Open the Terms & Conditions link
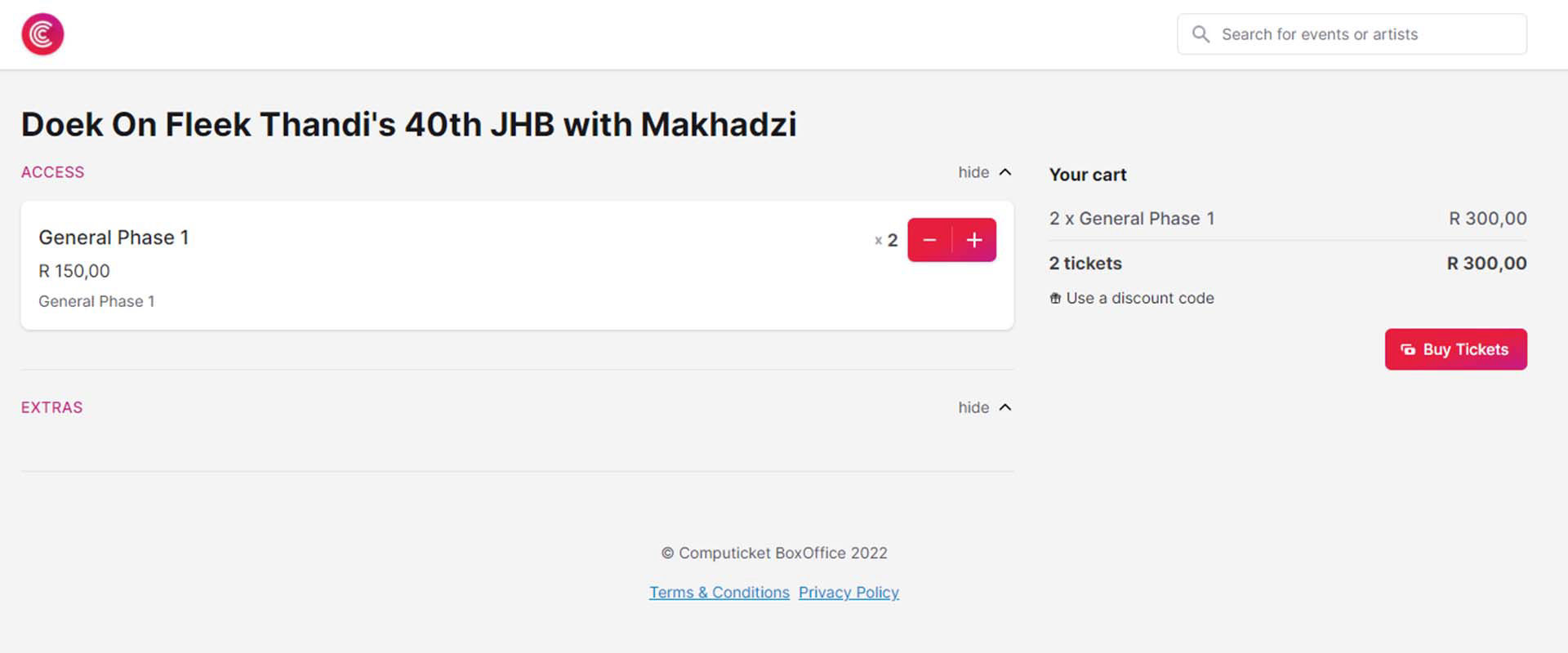The image size is (1568, 653). point(719,593)
